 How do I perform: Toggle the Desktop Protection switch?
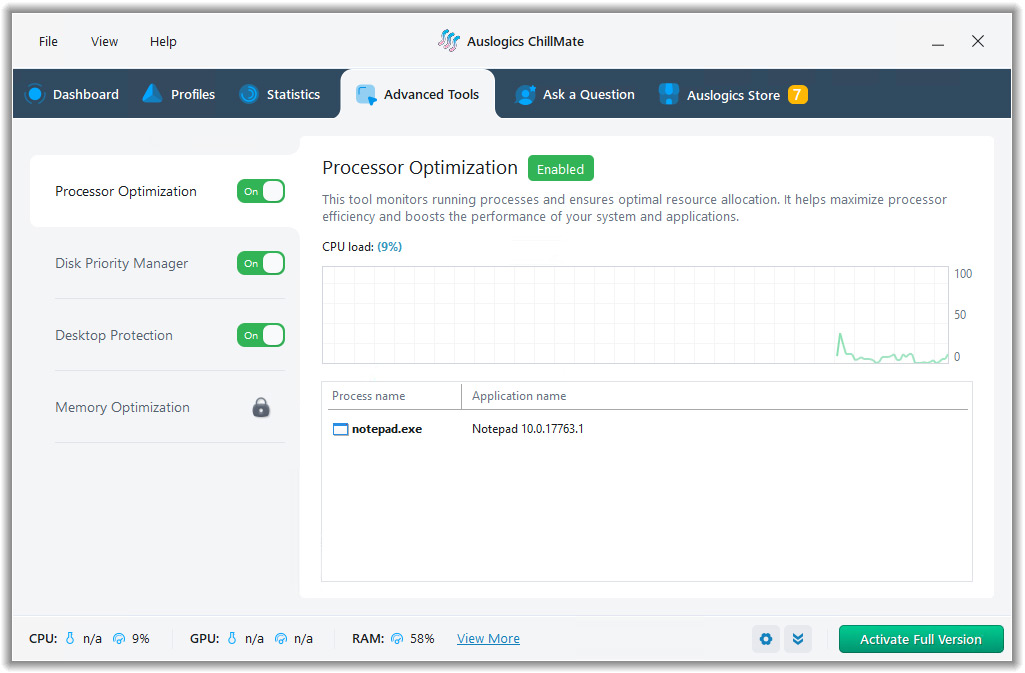[x=261, y=335]
